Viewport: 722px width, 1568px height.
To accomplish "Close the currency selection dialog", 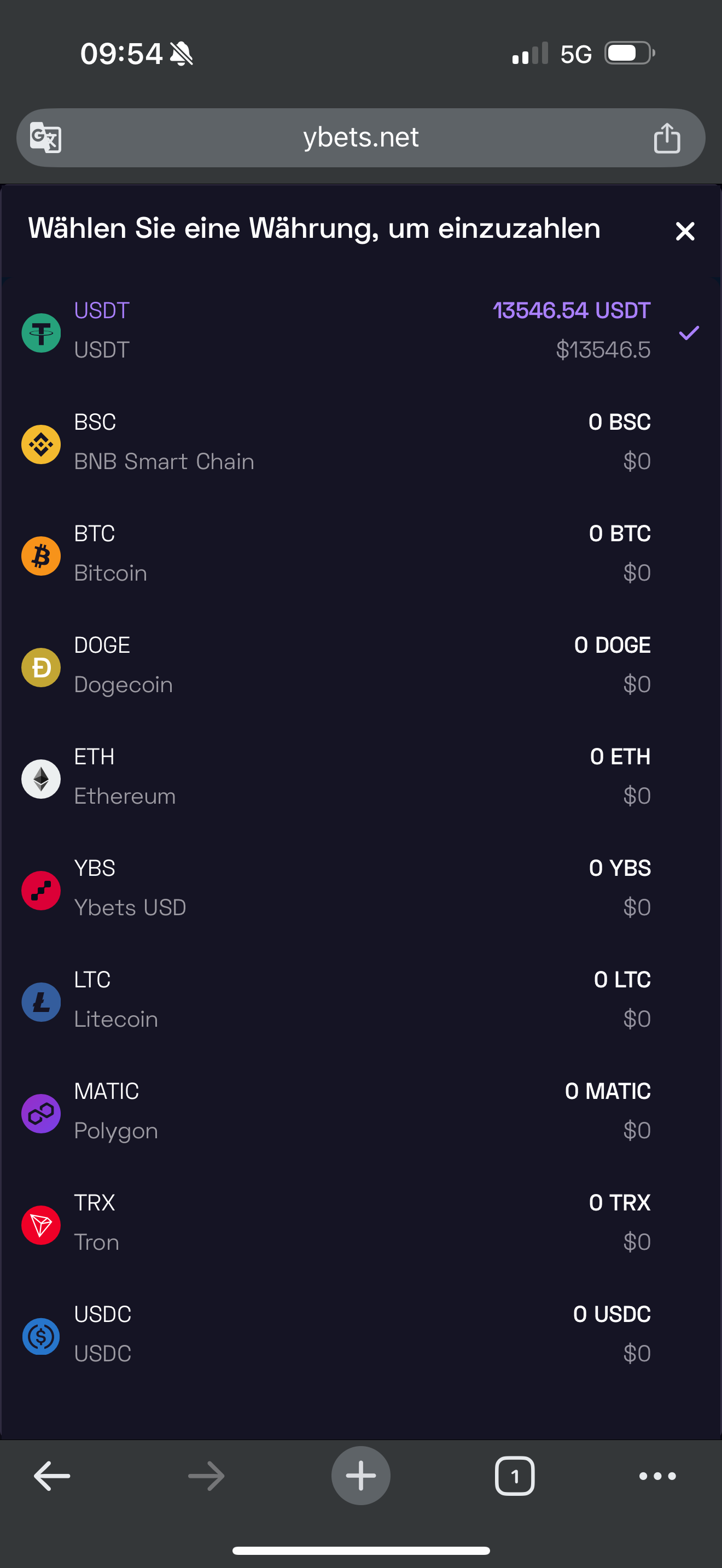I will [685, 231].
